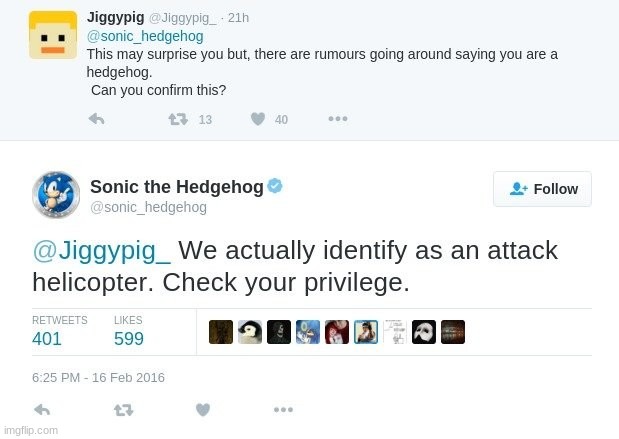Reply to Jiggypig's tweet
Screen dimensions: 619x439
point(97,119)
